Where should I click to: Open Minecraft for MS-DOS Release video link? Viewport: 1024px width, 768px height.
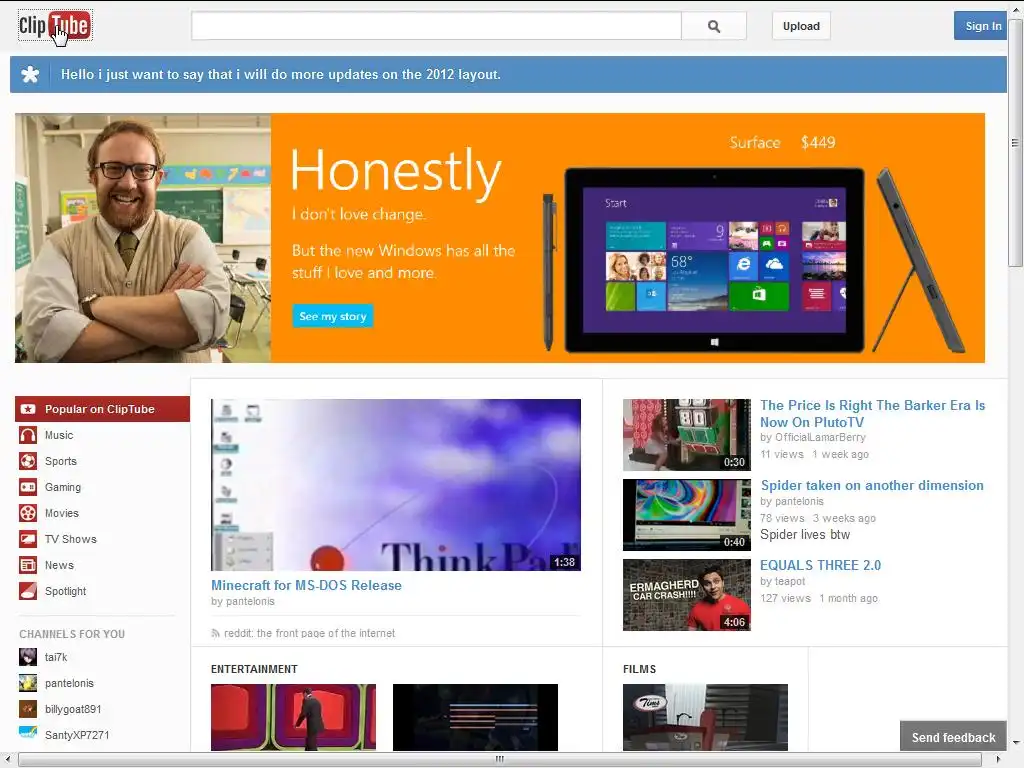[x=306, y=585]
